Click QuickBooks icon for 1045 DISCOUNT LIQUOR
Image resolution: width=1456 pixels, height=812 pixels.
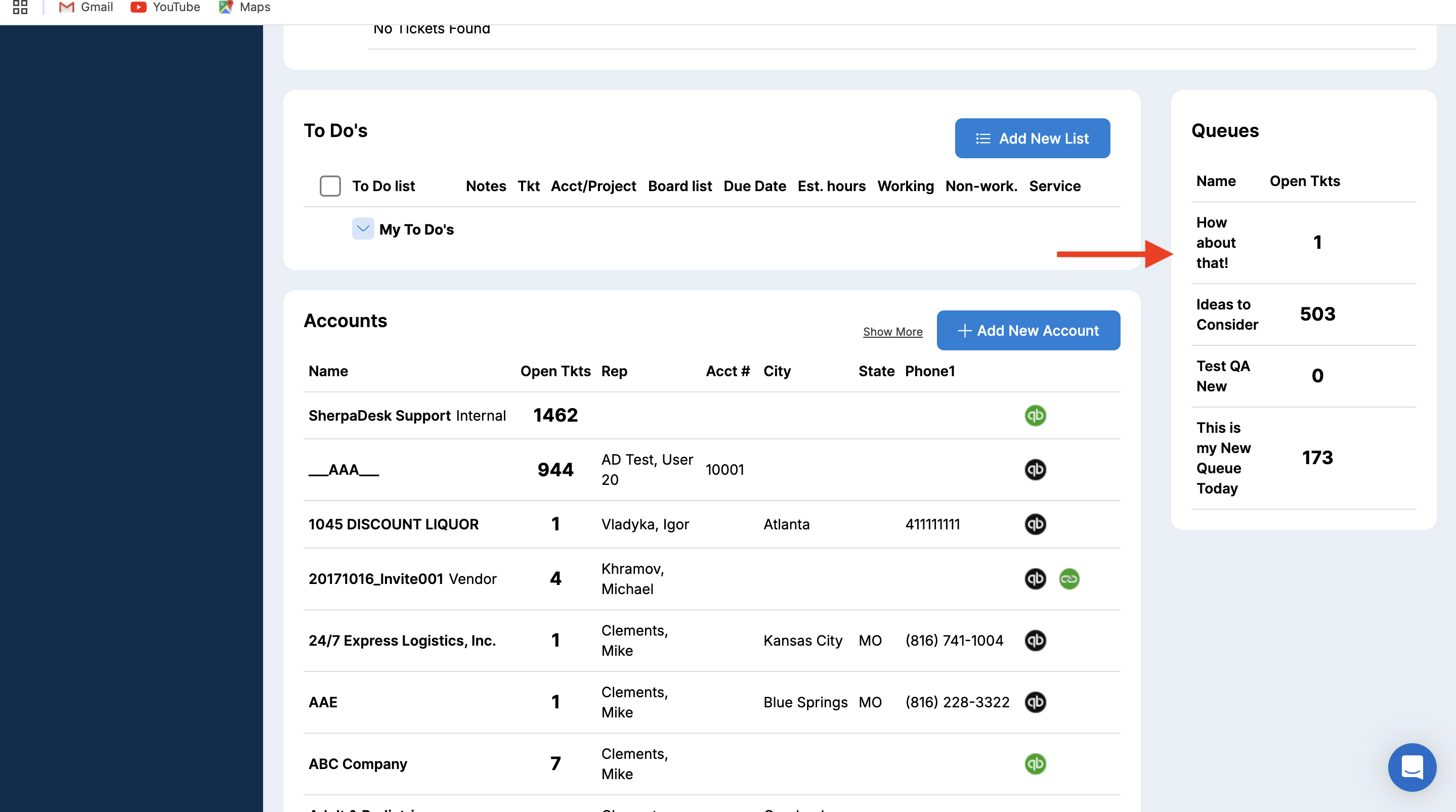click(x=1035, y=524)
